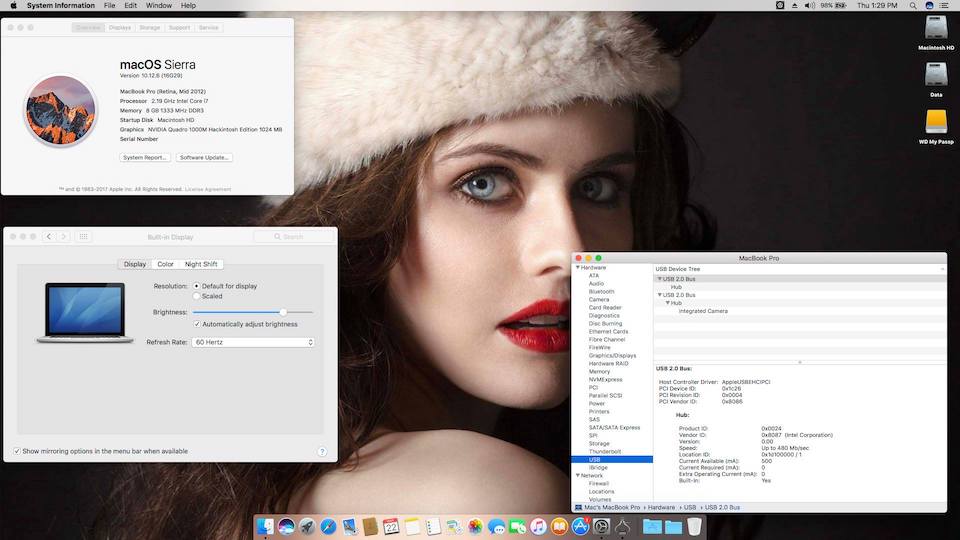Click the System Report button
Viewport: 960px width, 540px height.
click(145, 158)
